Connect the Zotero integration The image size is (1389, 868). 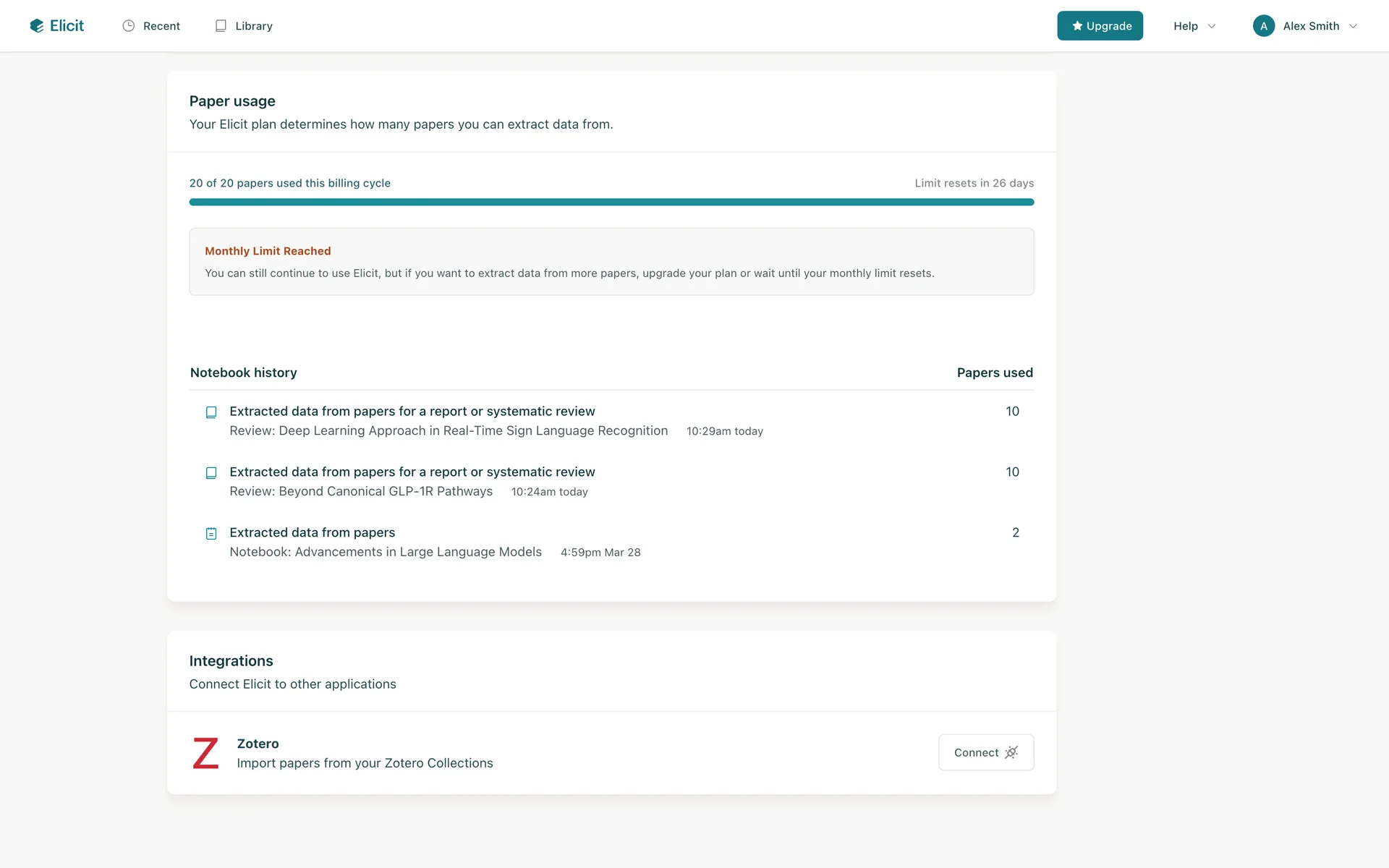985,752
